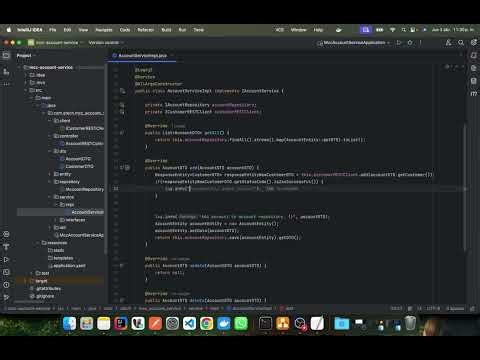Image resolution: width=480 pixels, height=360 pixels.
Task: Select IAccountRepository in the project tree
Action: click(82, 189)
